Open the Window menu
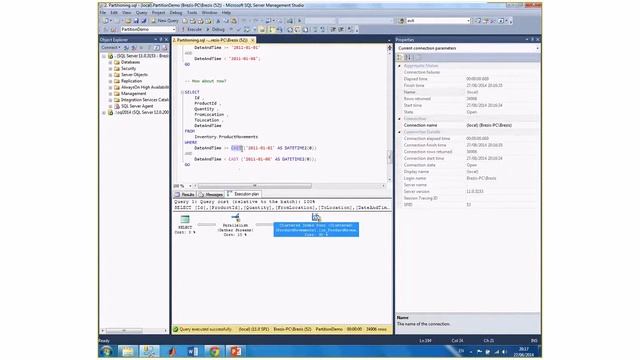Screen dimensions: 640x360 tap(209, 13)
